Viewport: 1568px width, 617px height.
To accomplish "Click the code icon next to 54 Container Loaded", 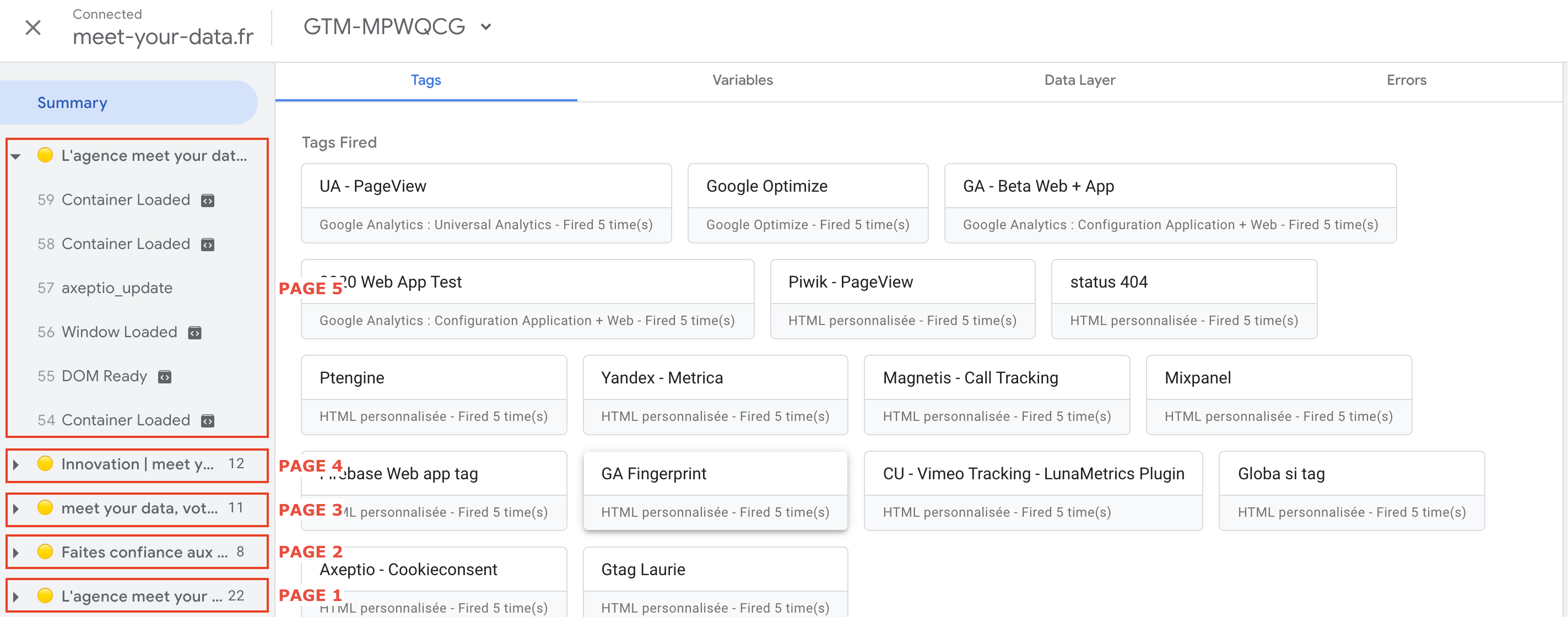I will point(208,421).
